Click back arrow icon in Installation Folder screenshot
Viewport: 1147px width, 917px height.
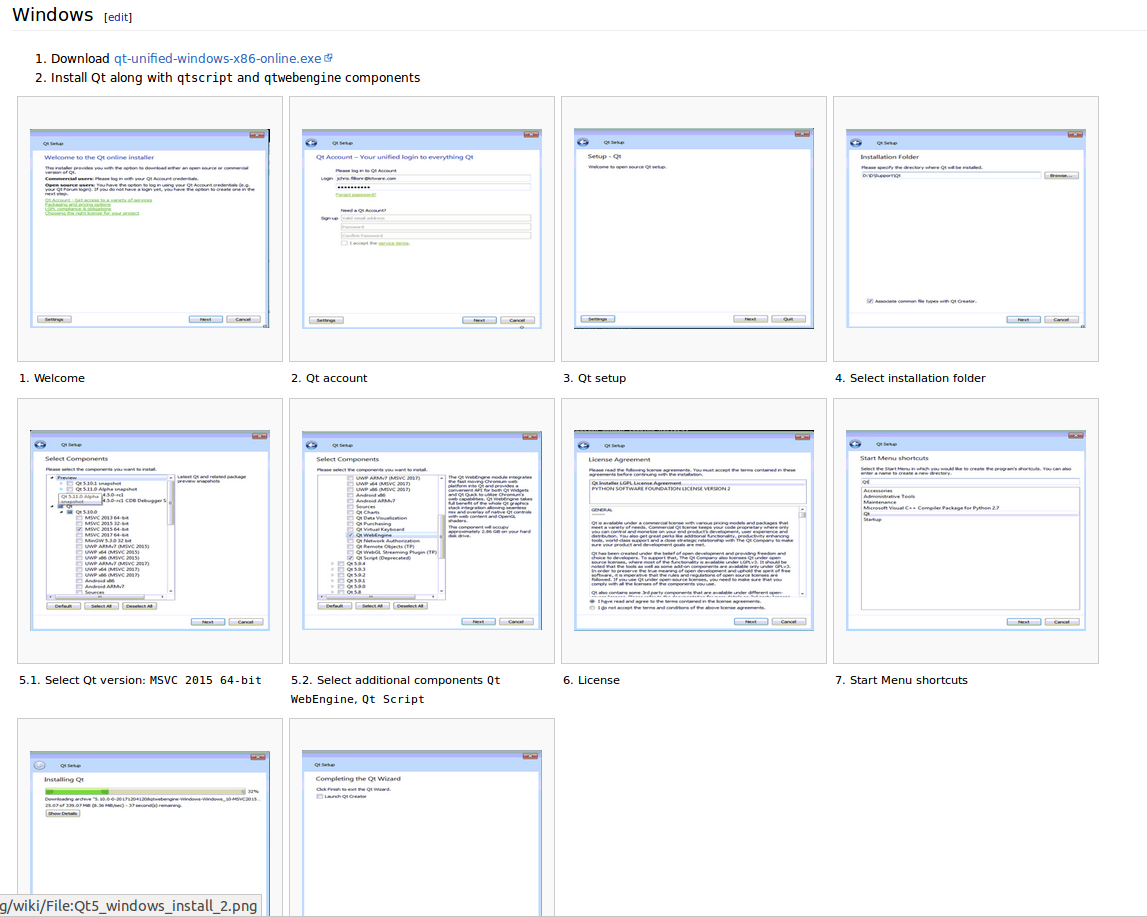(x=855, y=143)
